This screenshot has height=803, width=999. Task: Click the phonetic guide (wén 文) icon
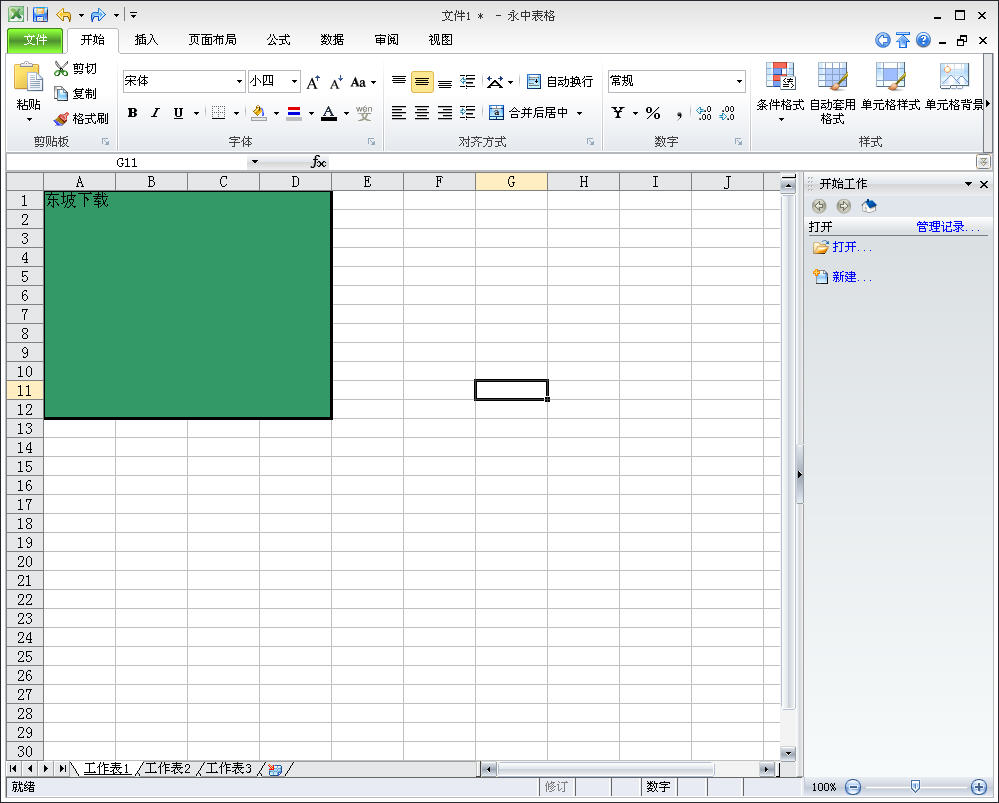pos(364,113)
